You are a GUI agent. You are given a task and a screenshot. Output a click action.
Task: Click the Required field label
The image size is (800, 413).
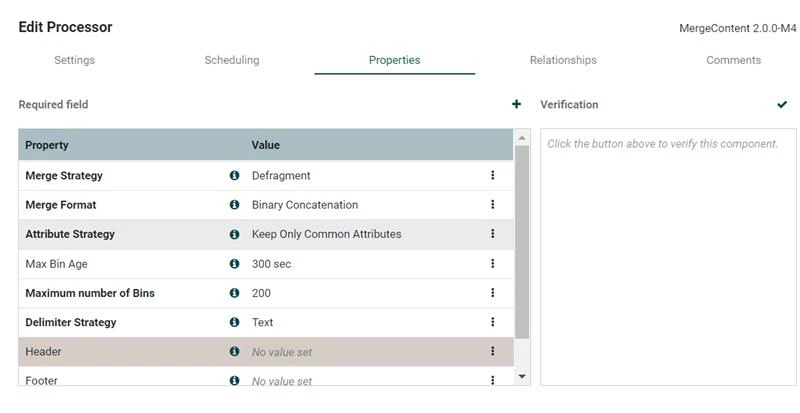pyautogui.click(x=53, y=104)
